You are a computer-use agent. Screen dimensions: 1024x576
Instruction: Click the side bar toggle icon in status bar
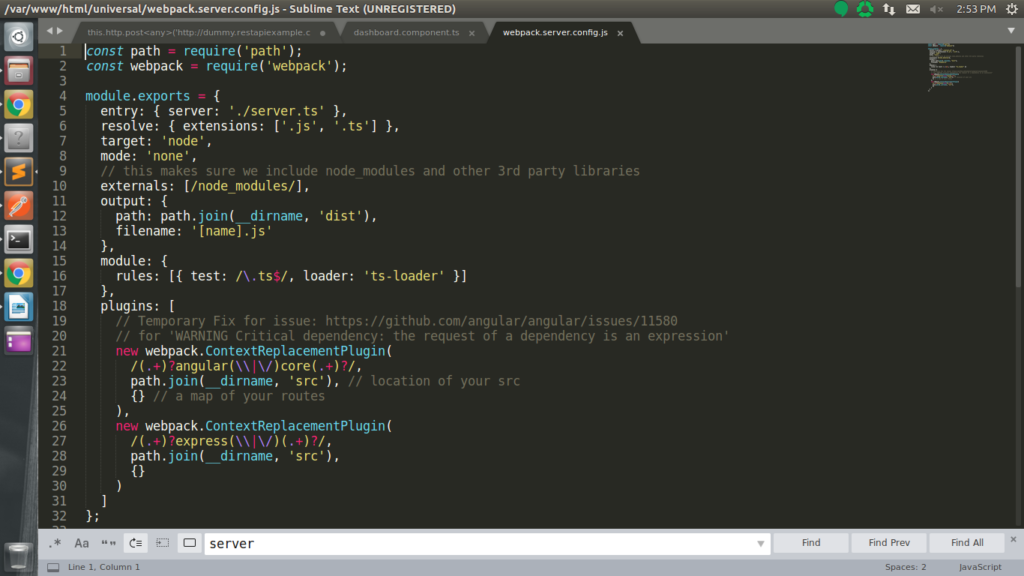pos(54,568)
